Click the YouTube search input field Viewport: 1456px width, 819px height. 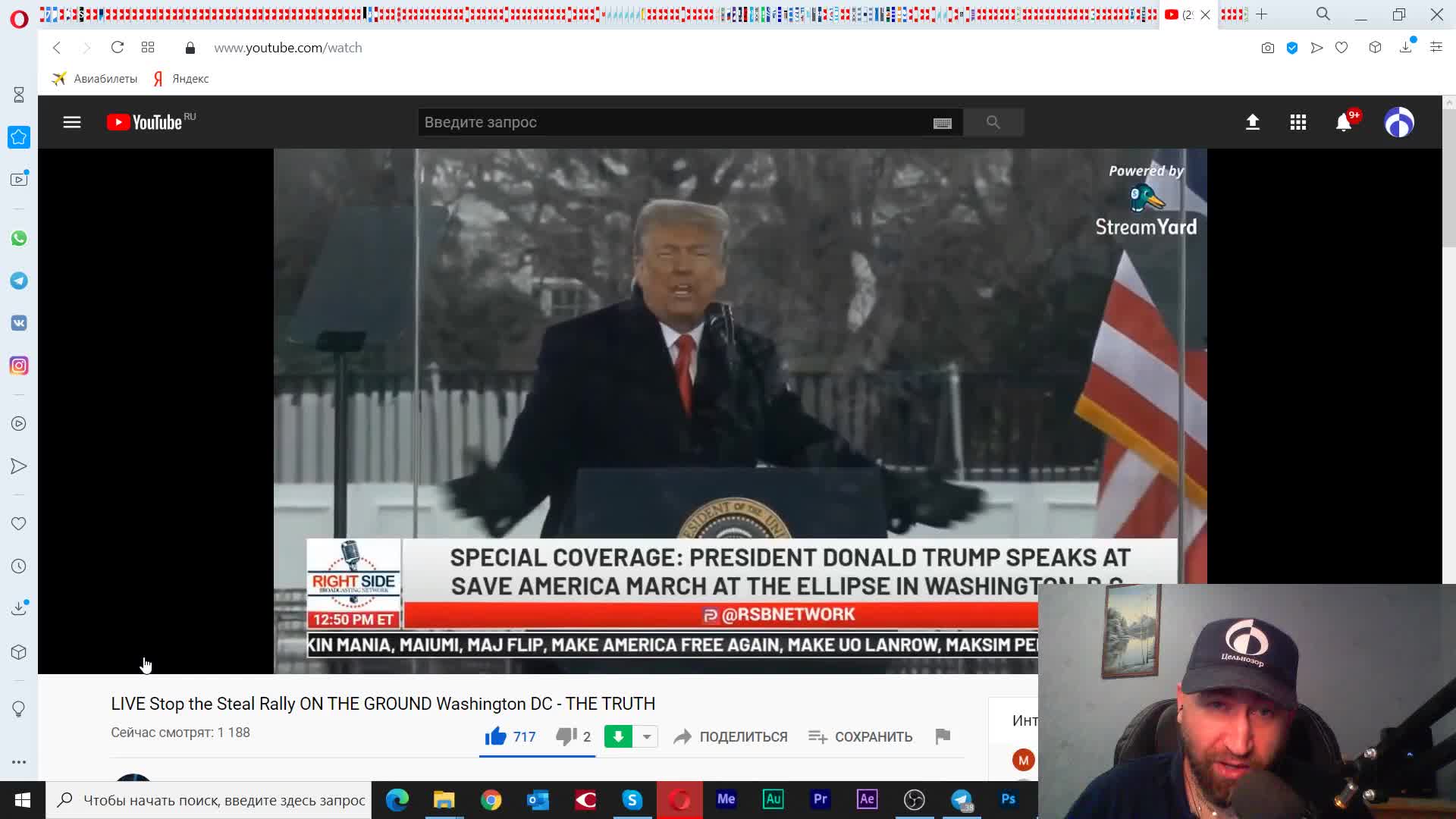[x=667, y=122]
